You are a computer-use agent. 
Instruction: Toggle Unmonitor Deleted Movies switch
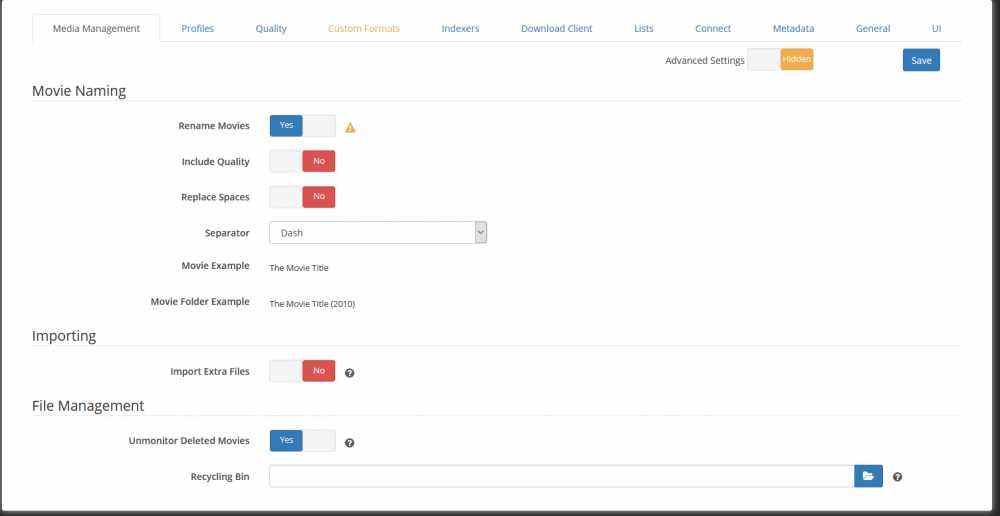[x=302, y=441]
